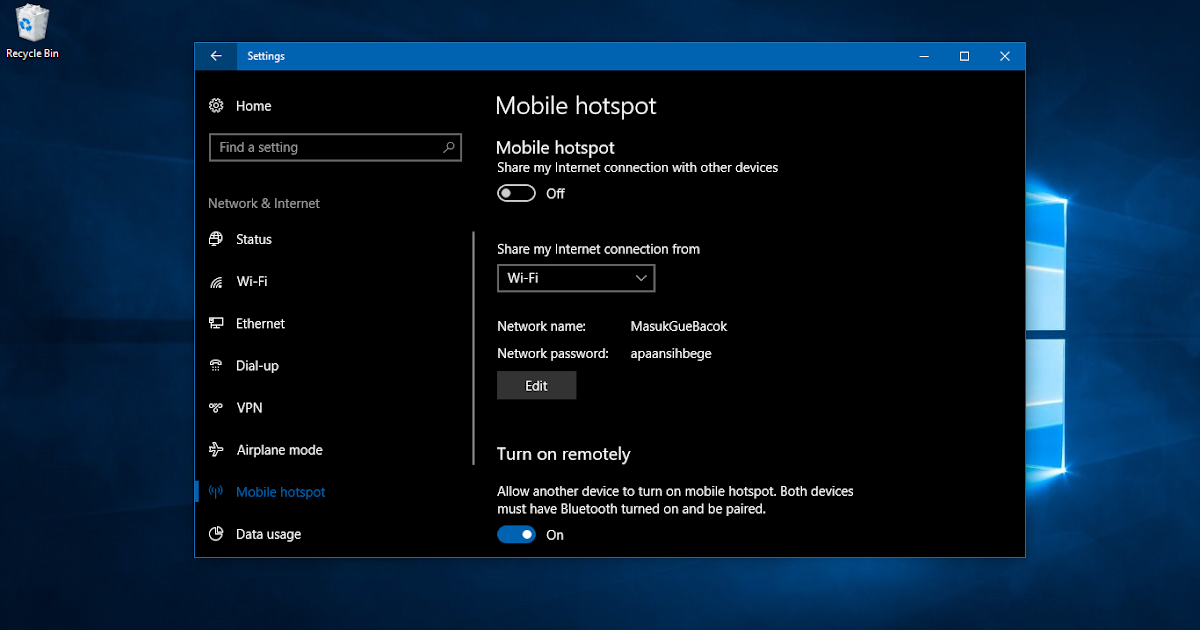Go to the Home settings page
The height and width of the screenshot is (630, 1200).
(x=253, y=106)
